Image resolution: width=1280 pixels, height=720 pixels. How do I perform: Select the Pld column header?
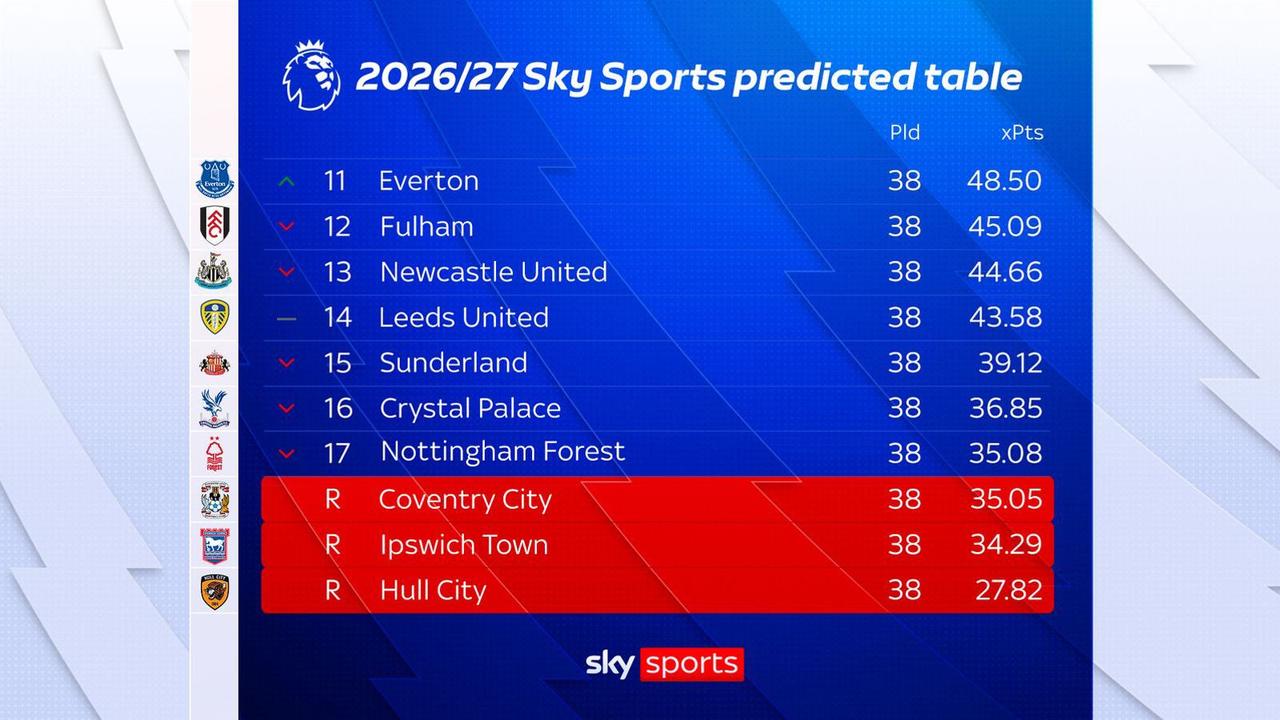point(905,133)
